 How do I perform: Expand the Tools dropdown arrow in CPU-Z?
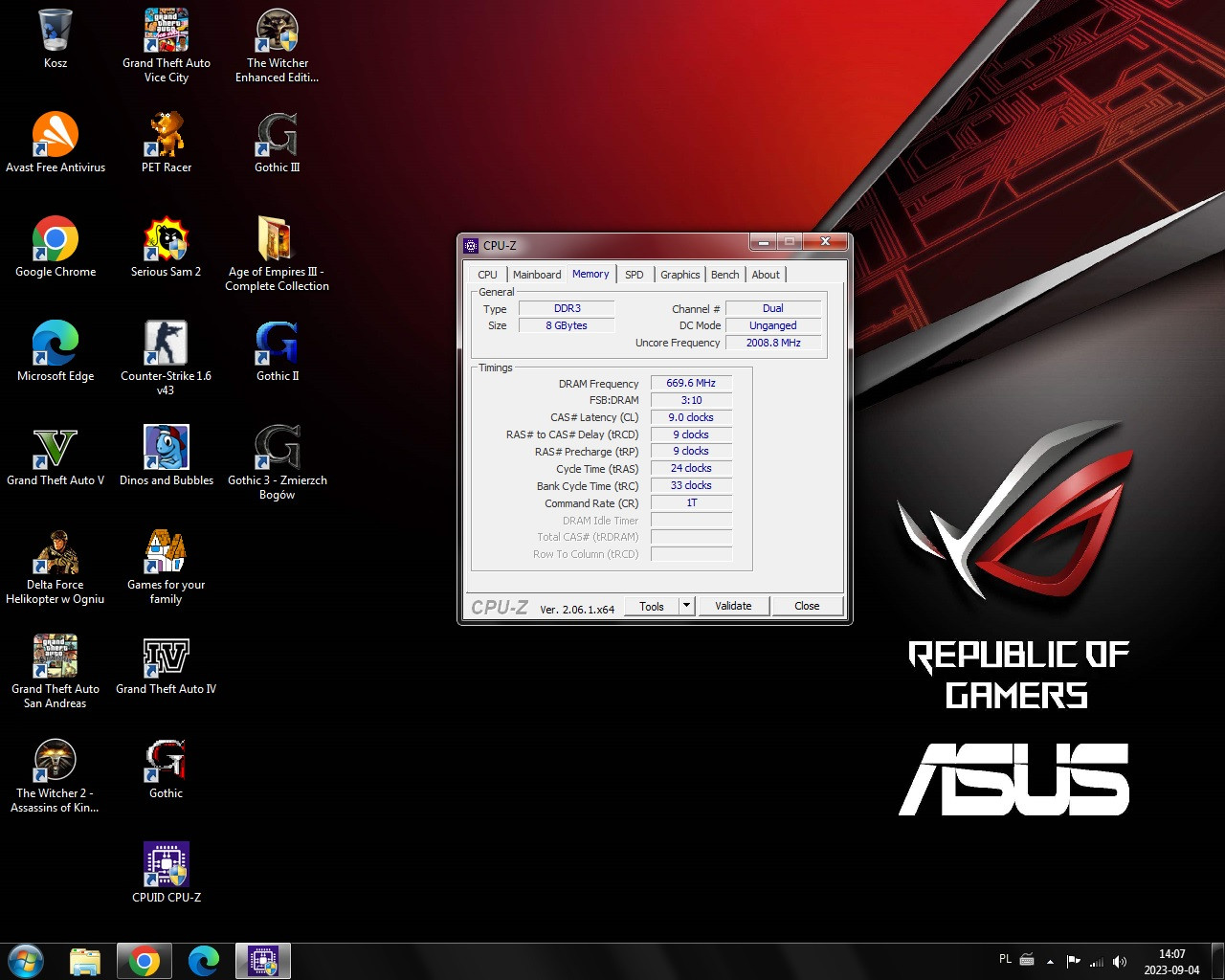686,606
